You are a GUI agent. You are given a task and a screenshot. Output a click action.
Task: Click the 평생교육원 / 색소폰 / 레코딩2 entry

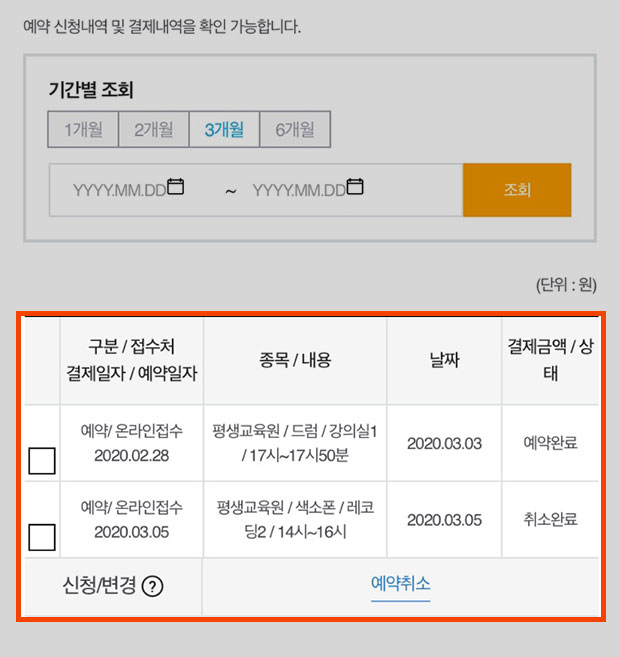(x=295, y=520)
